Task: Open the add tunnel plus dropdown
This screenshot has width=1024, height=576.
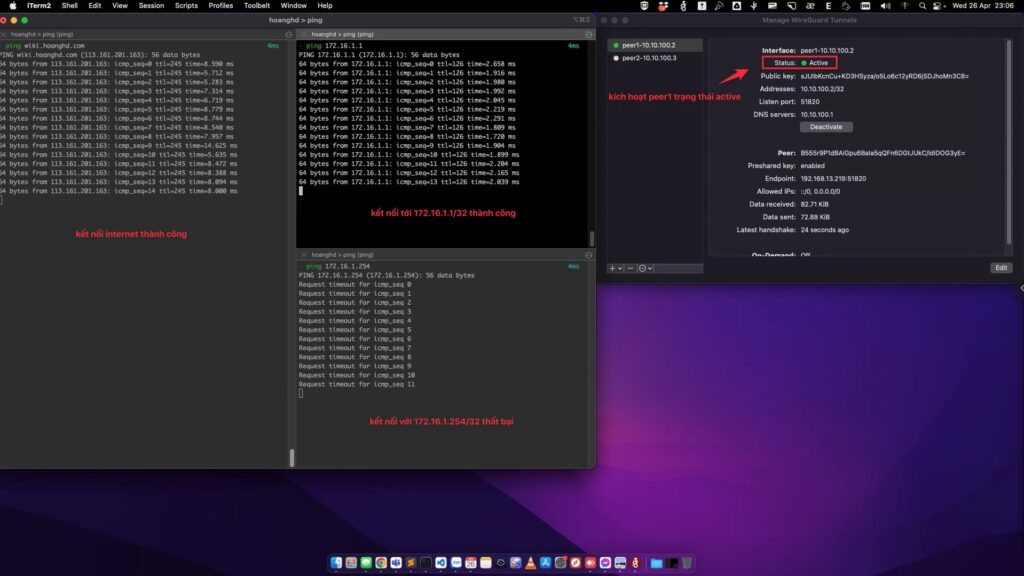Action: coord(615,268)
